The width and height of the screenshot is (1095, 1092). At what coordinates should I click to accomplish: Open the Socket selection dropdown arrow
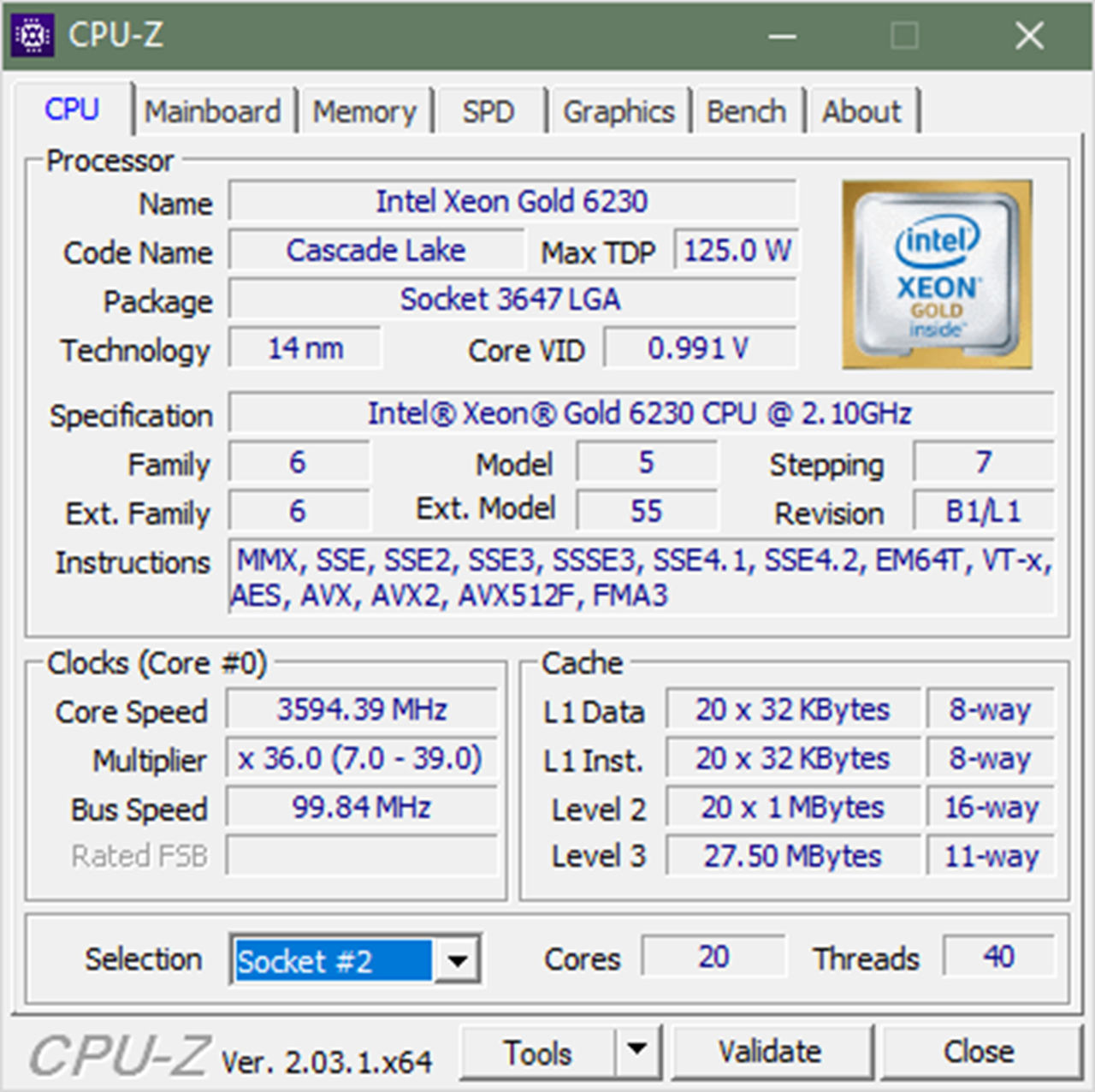[x=458, y=960]
